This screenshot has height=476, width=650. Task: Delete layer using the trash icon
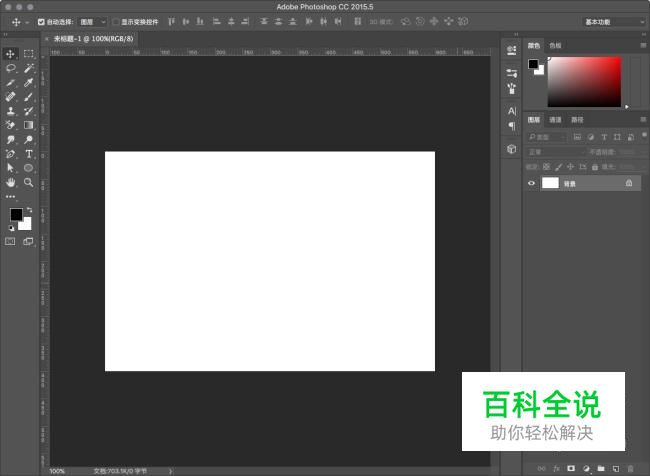pyautogui.click(x=631, y=468)
